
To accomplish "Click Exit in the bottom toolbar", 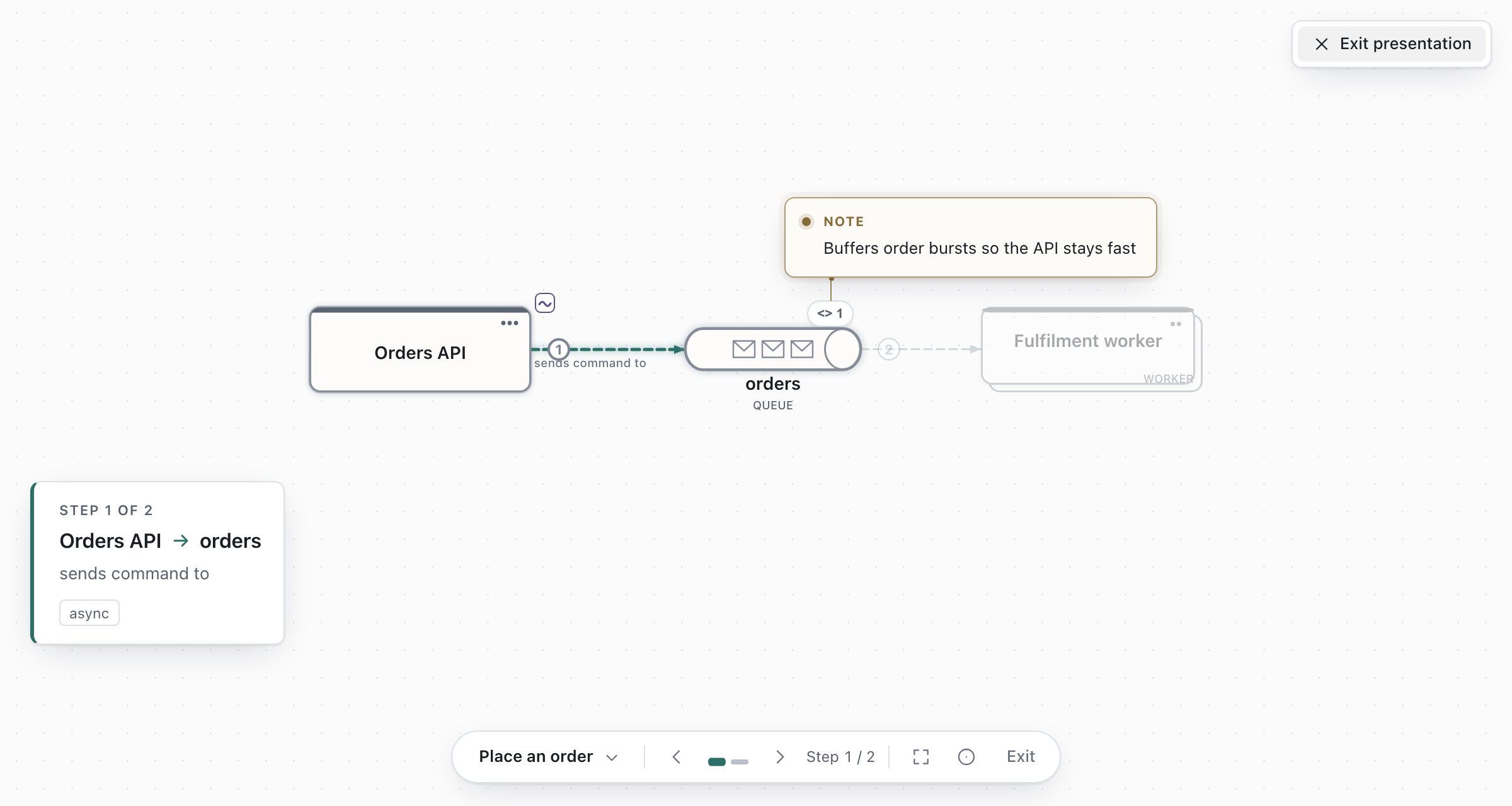I will pos(1021,756).
